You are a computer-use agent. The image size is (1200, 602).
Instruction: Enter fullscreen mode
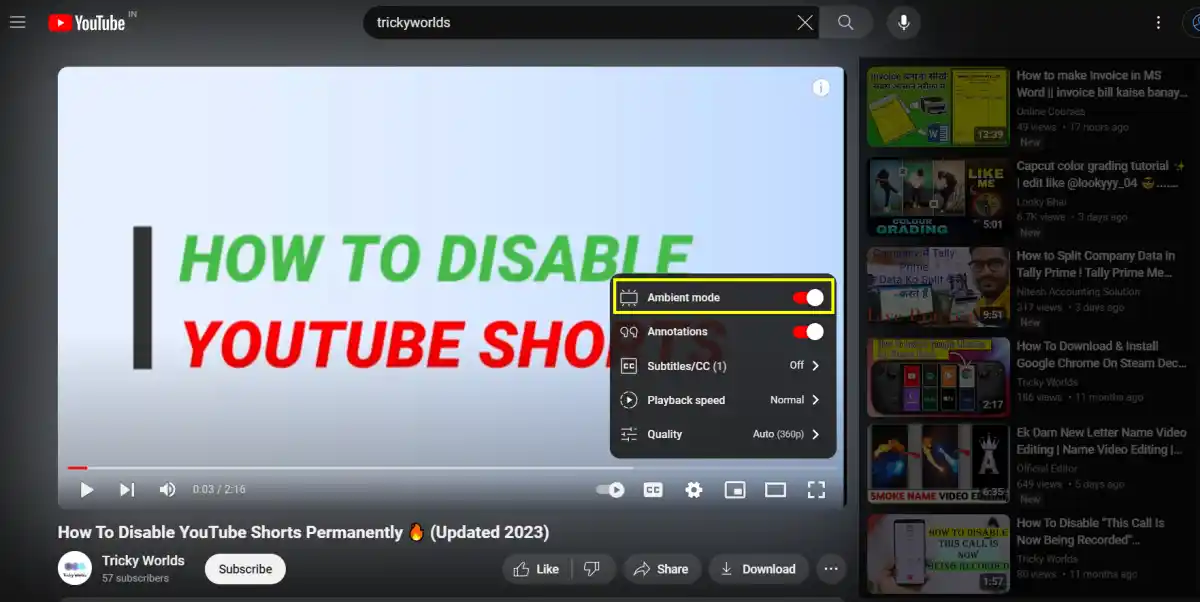816,489
